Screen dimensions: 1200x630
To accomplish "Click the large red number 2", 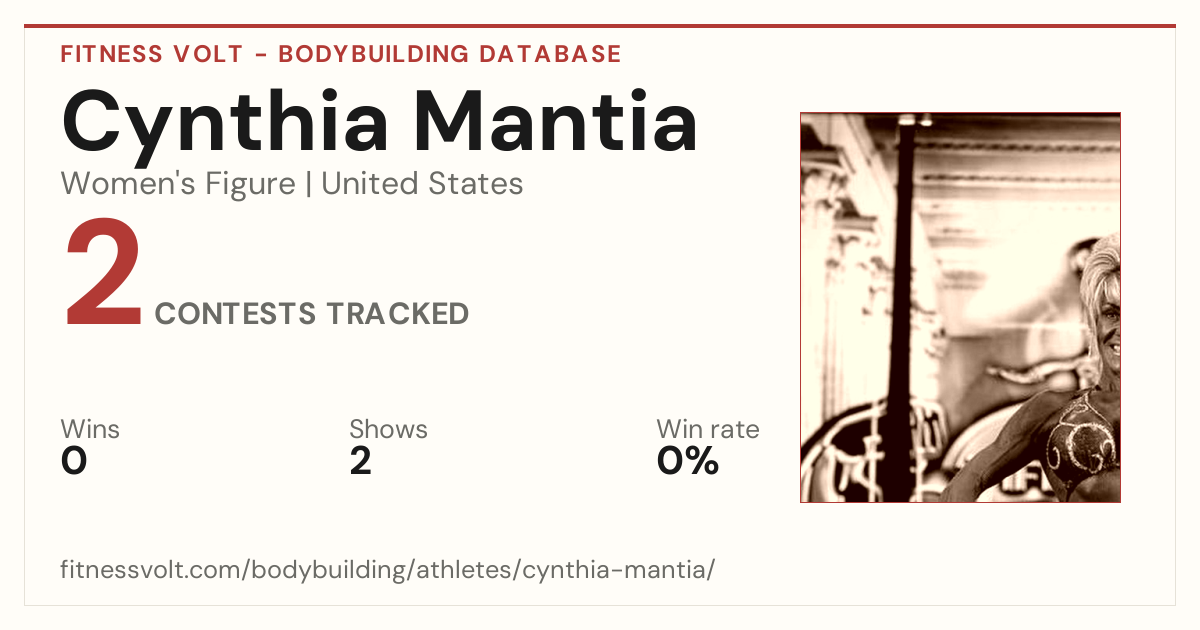I will [103, 276].
